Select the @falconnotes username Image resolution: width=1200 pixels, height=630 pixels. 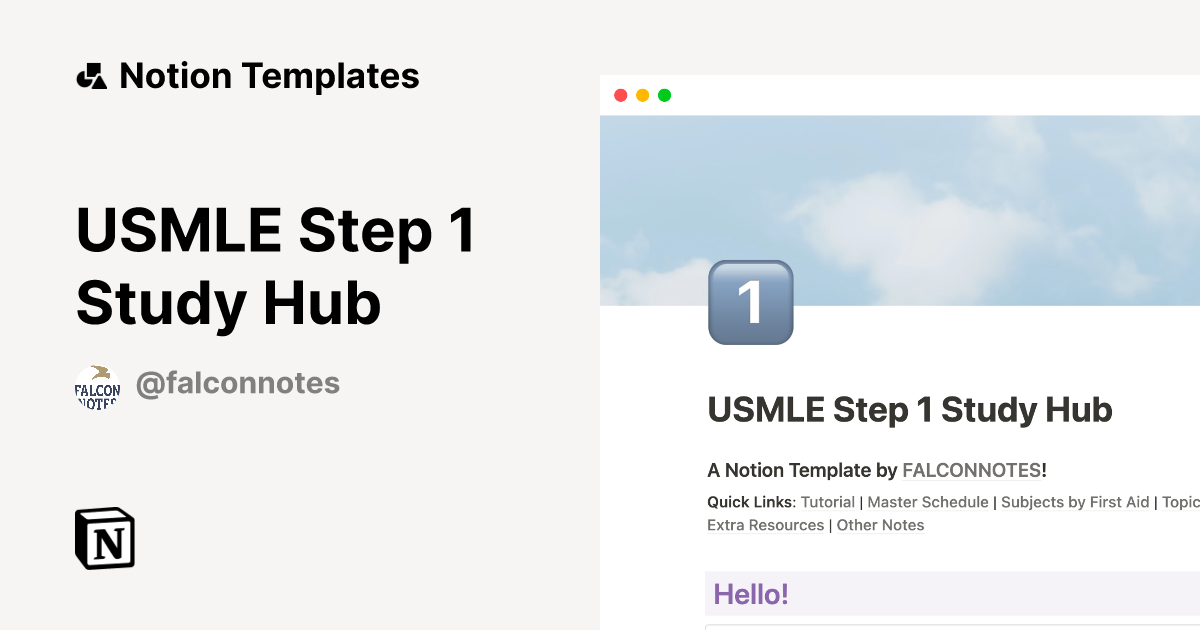coord(239,382)
